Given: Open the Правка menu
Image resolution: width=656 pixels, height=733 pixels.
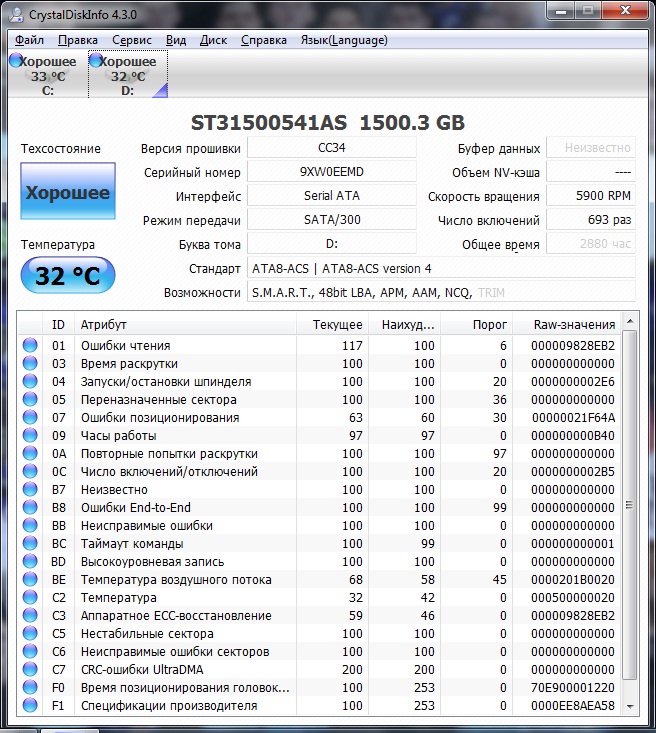Looking at the screenshot, I should (x=78, y=40).
